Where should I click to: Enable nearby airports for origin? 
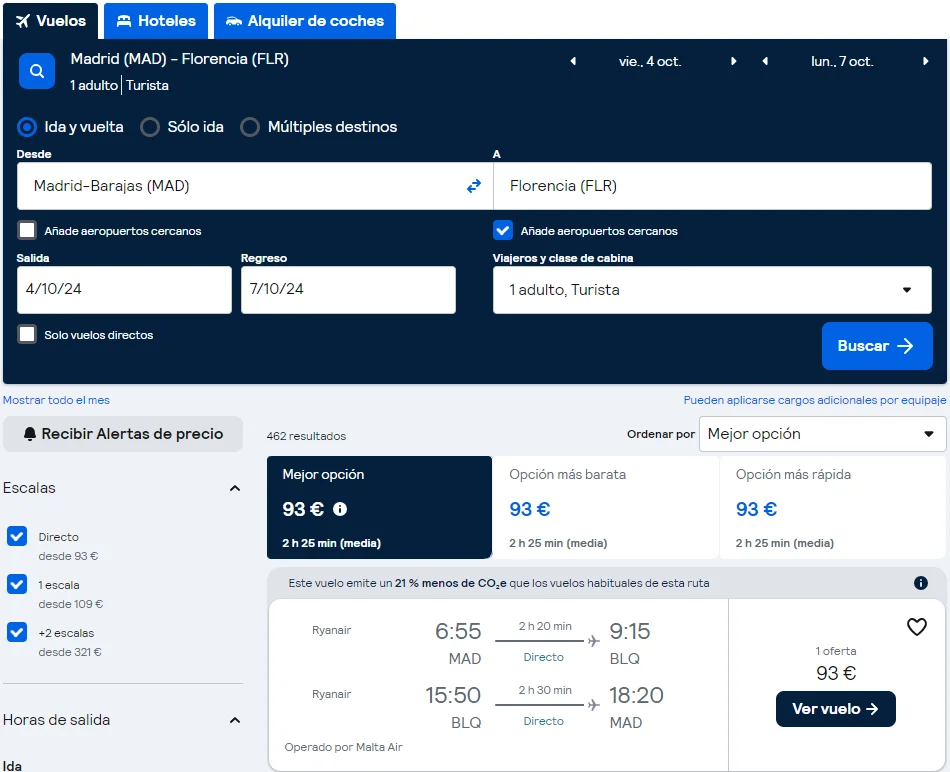pyautogui.click(x=27, y=231)
